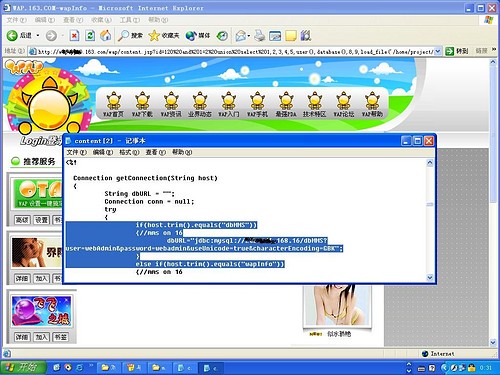
Task: Print the page with printer icon
Action: tap(260, 35)
